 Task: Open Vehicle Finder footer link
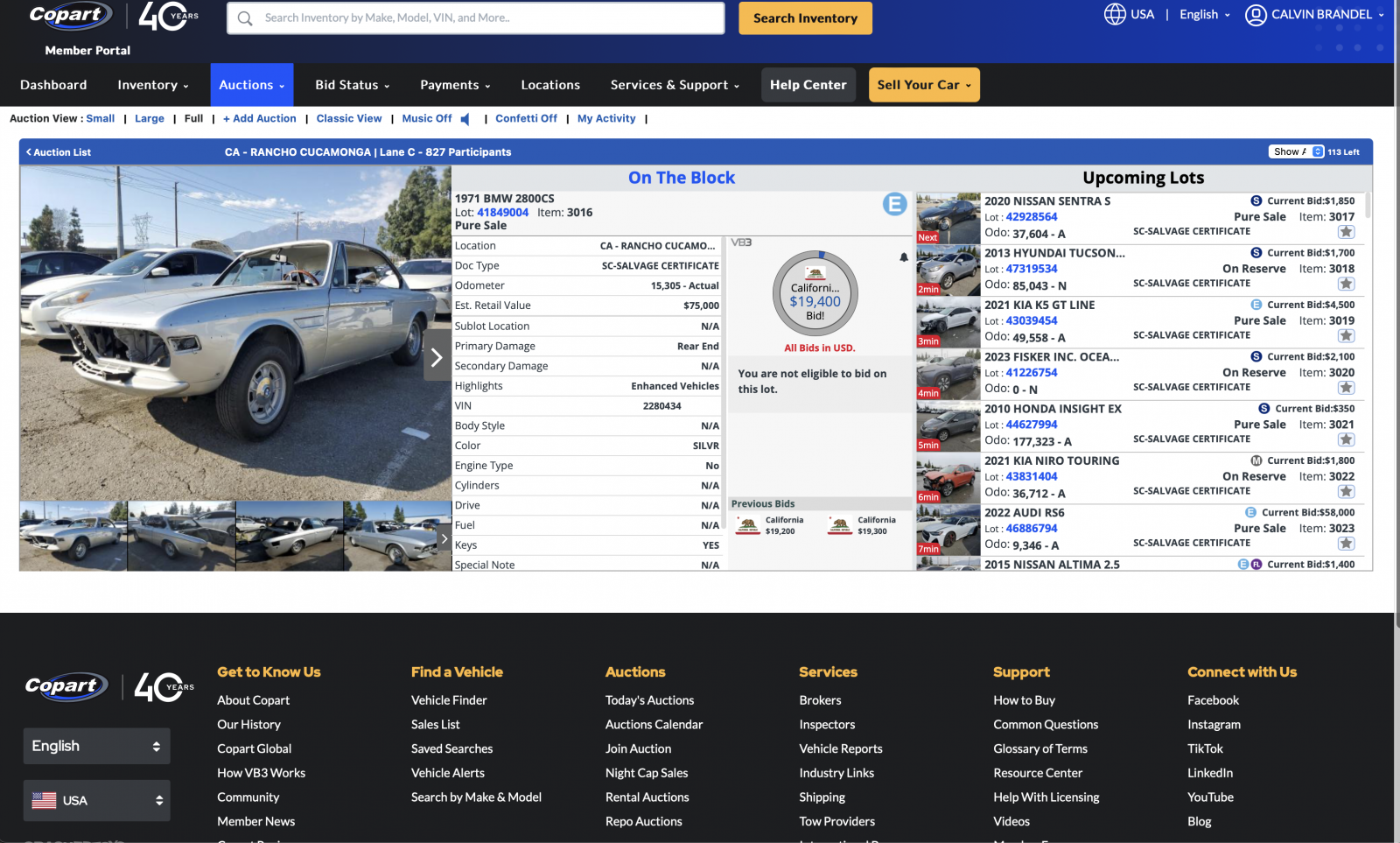point(449,700)
